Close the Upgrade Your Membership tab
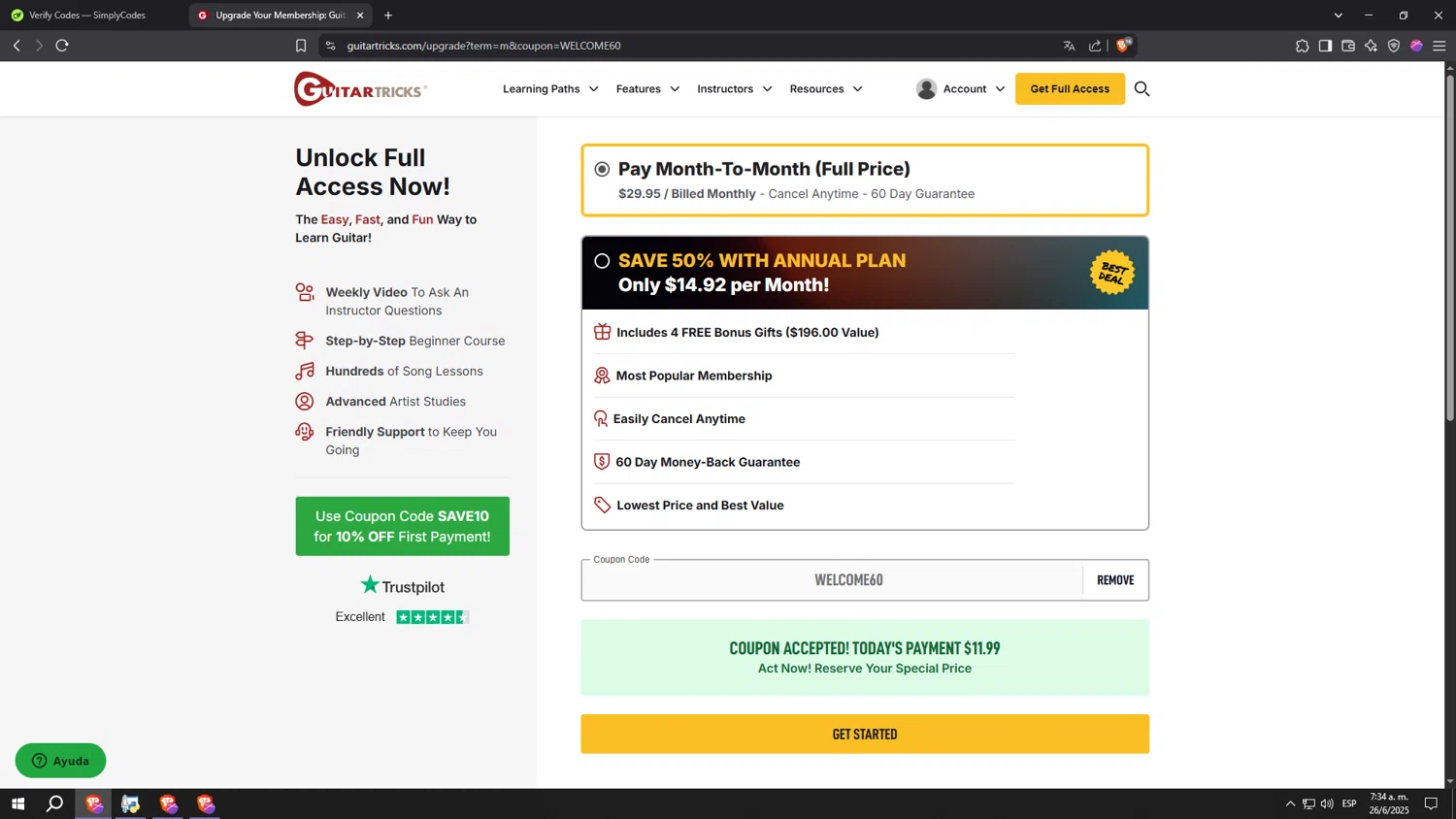 coord(360,16)
